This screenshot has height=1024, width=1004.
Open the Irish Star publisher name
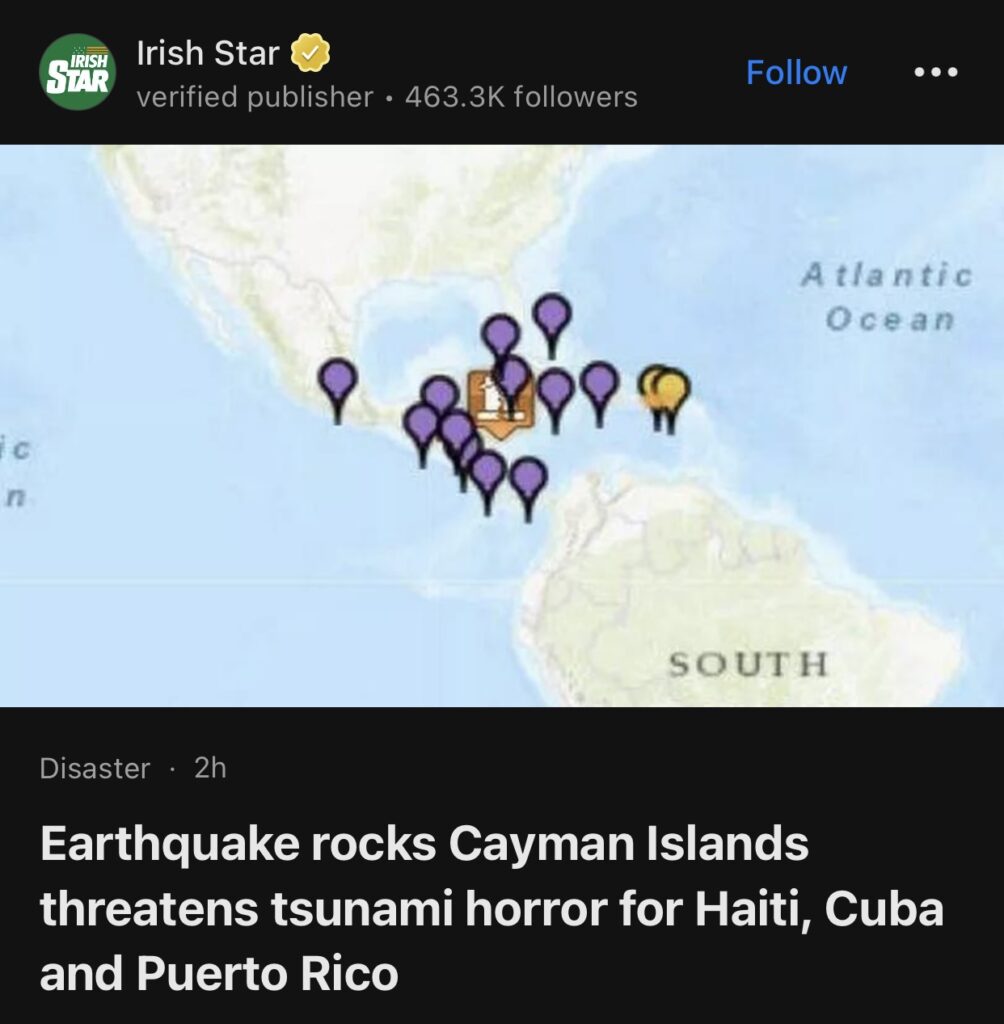click(208, 54)
